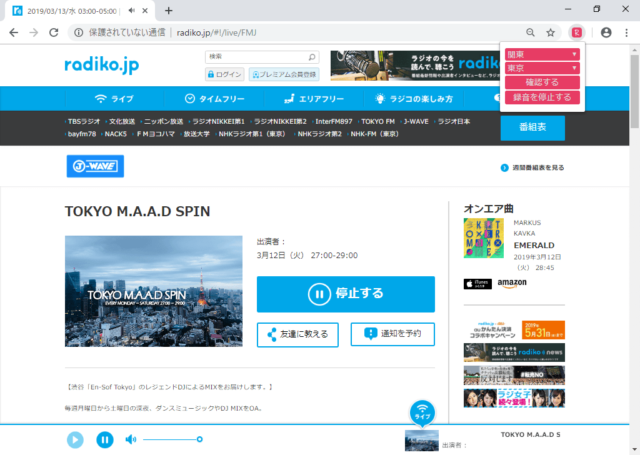Open the Chrome profile avatar
This screenshot has width=640, height=455.
606,33
